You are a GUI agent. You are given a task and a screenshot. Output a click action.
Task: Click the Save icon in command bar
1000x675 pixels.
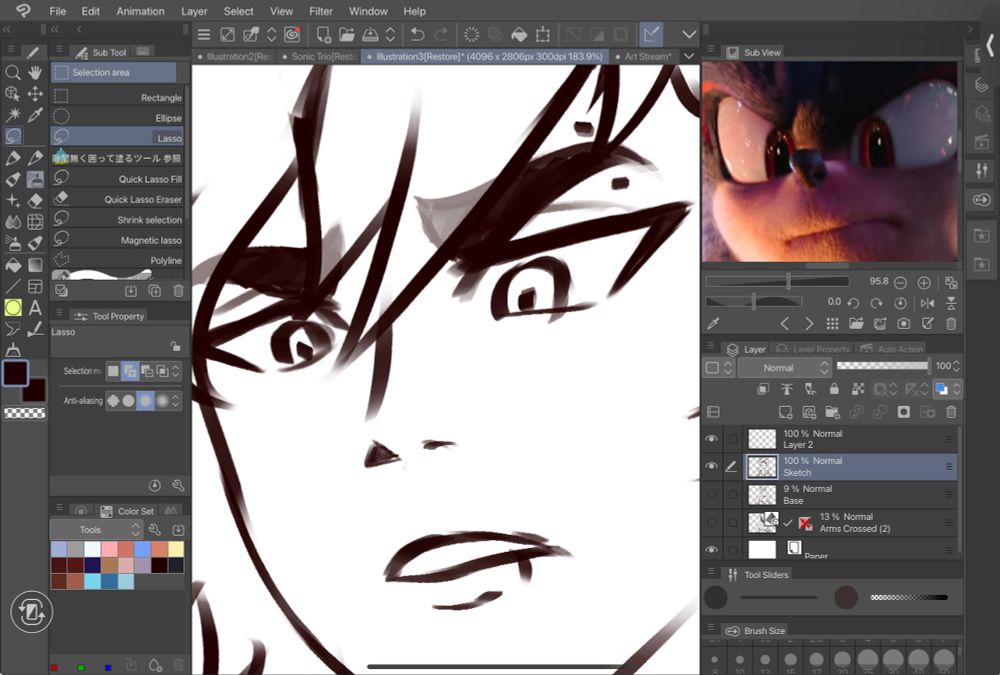[x=370, y=34]
